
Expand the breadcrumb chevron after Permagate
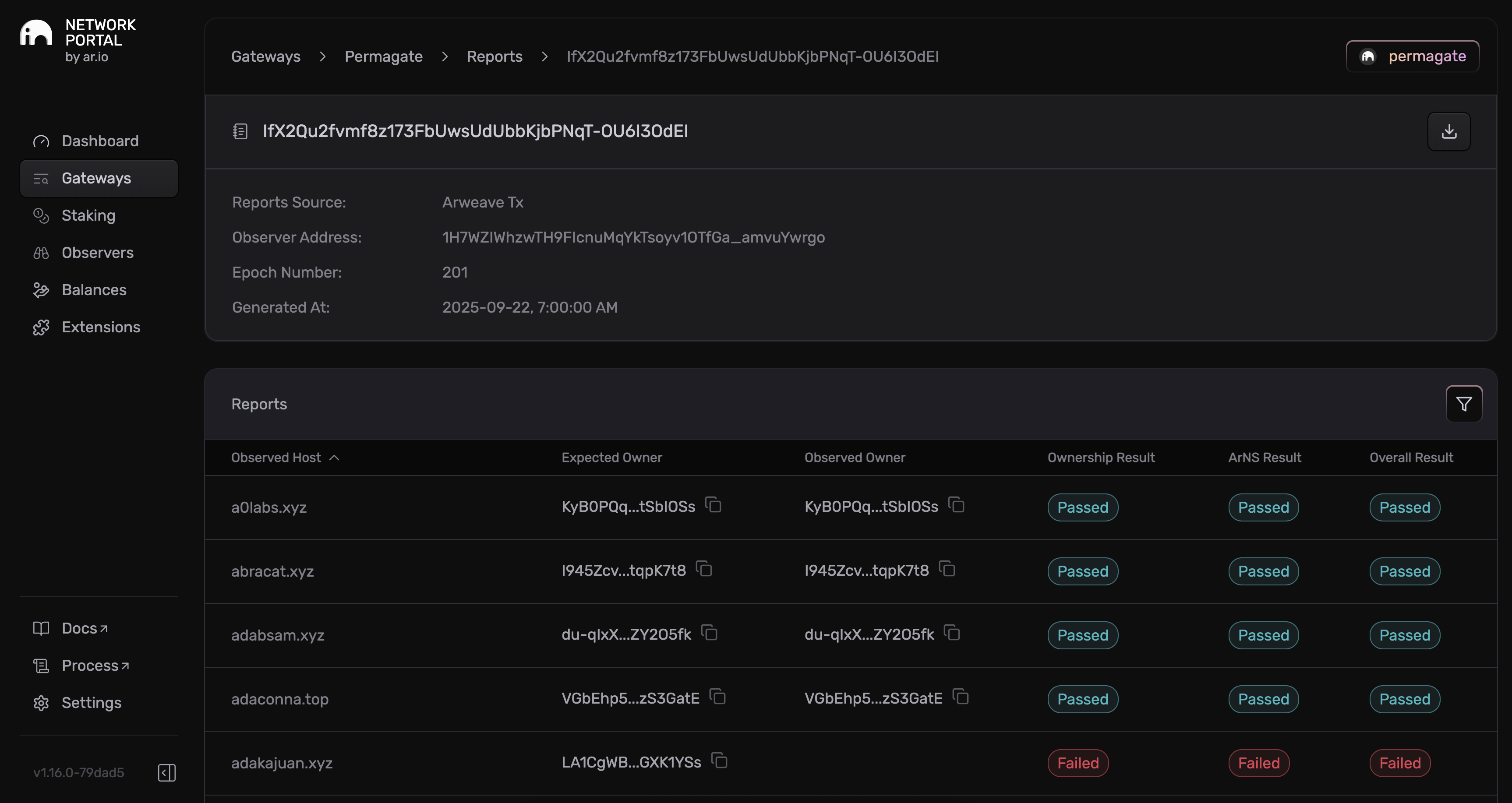point(444,57)
